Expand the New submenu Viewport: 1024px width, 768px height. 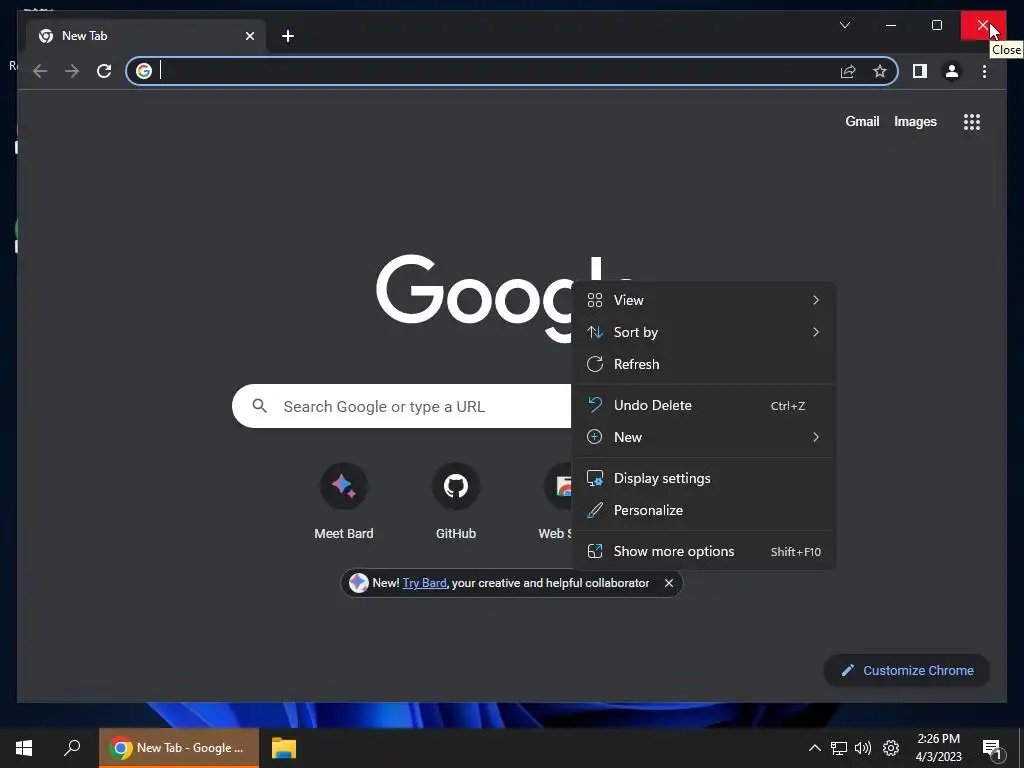click(703, 438)
